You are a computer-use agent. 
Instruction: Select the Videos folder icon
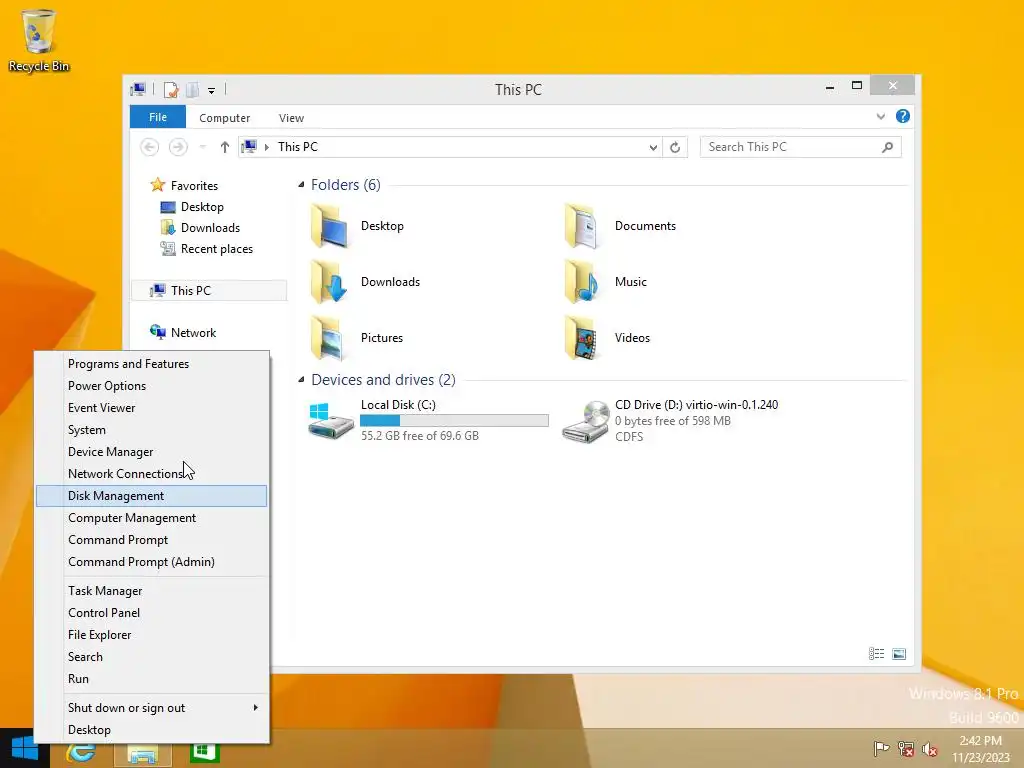[x=581, y=338]
